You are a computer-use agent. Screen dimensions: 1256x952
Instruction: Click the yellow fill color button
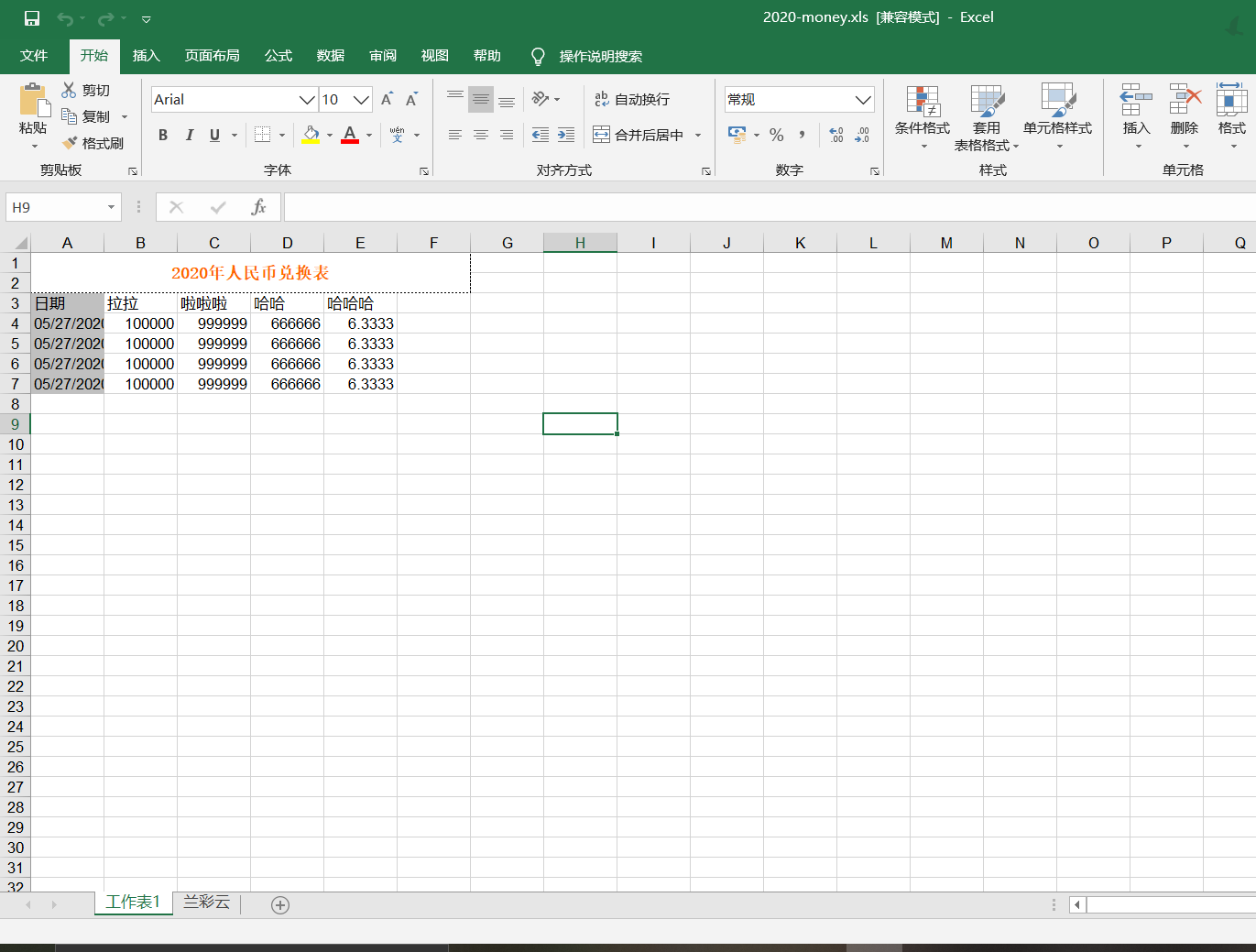point(311,135)
